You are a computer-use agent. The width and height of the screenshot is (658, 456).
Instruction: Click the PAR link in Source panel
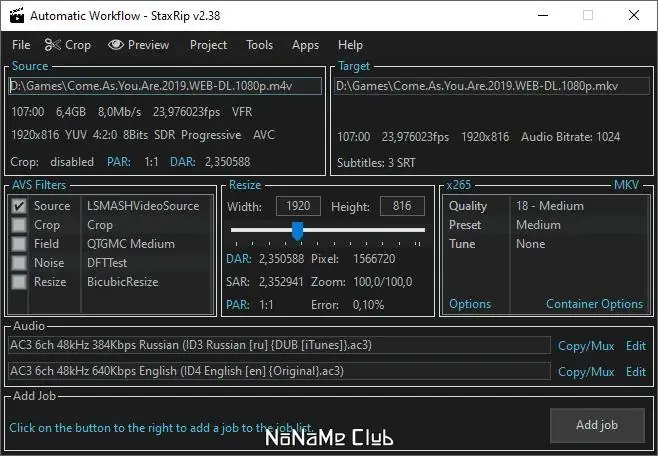coord(119,162)
